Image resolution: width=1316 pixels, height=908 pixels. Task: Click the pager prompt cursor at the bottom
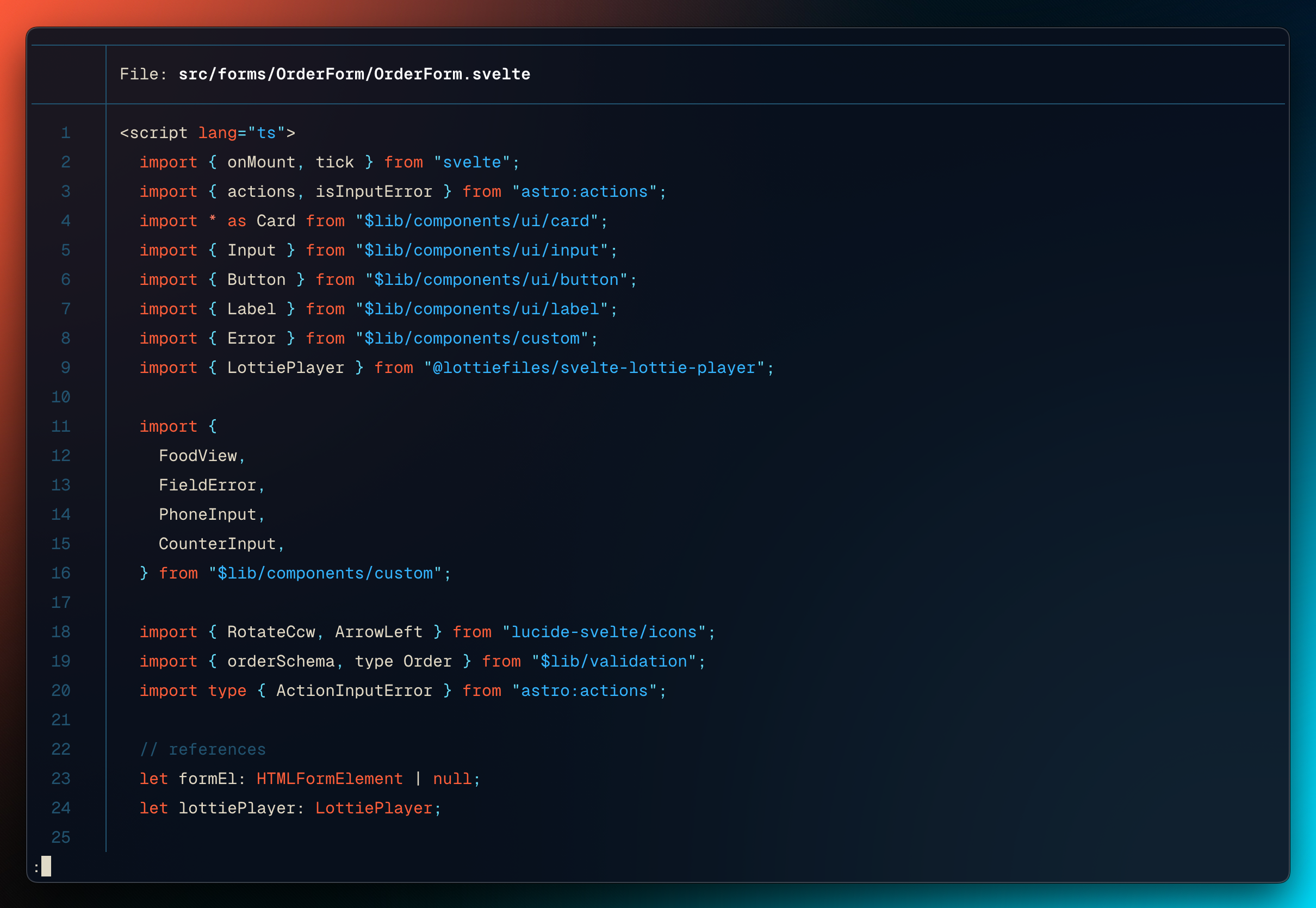[x=46, y=867]
